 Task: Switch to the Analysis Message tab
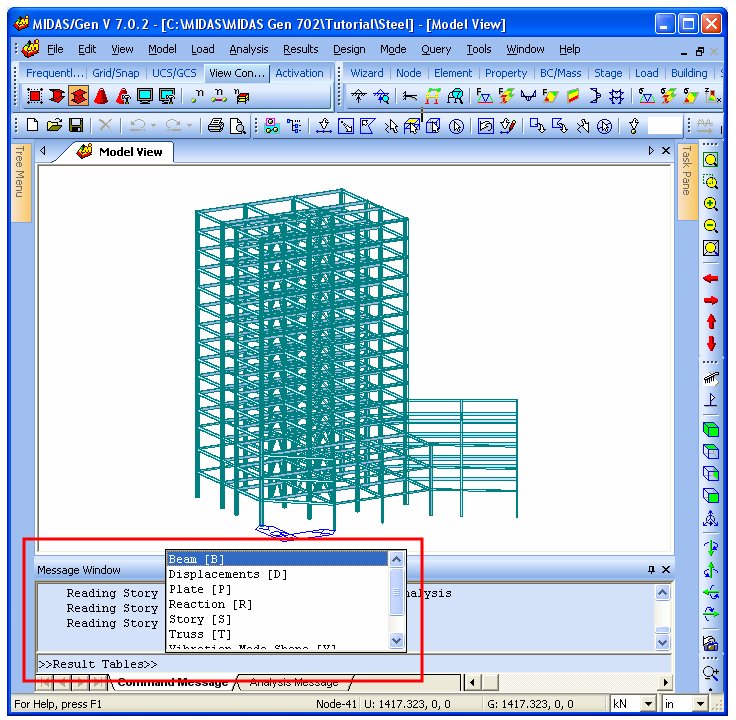(293, 683)
